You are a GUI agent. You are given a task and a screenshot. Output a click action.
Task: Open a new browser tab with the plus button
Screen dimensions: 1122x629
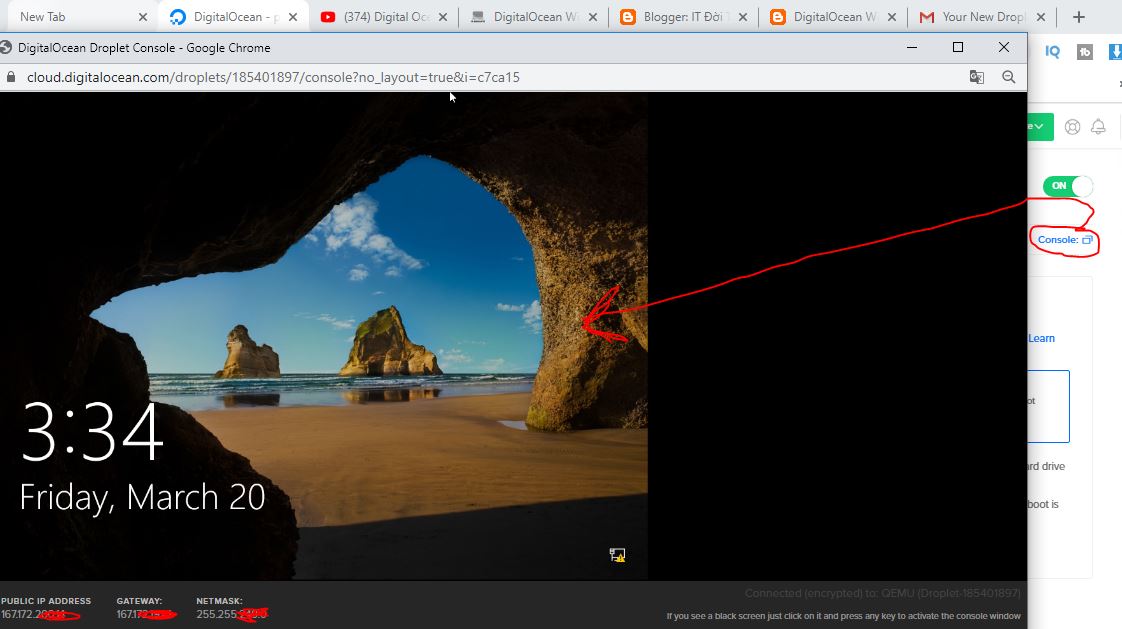pos(1078,16)
